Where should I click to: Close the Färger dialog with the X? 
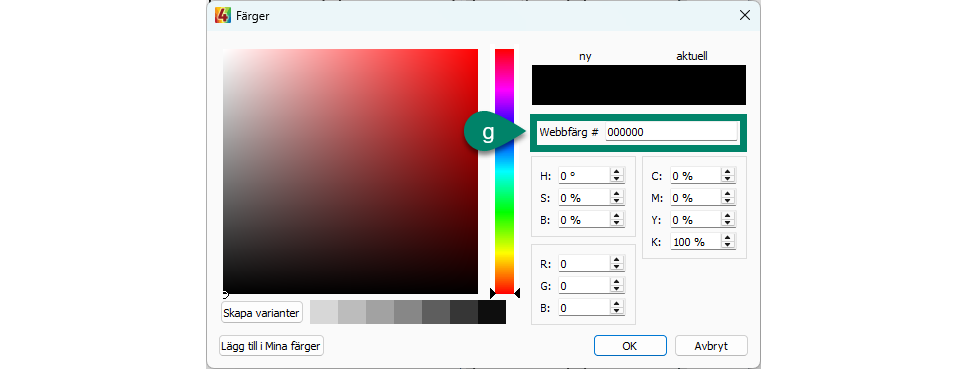coord(744,15)
